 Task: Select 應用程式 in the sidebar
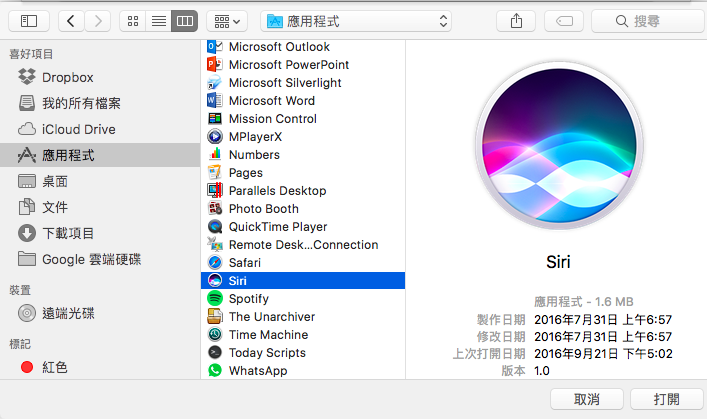tap(100, 155)
